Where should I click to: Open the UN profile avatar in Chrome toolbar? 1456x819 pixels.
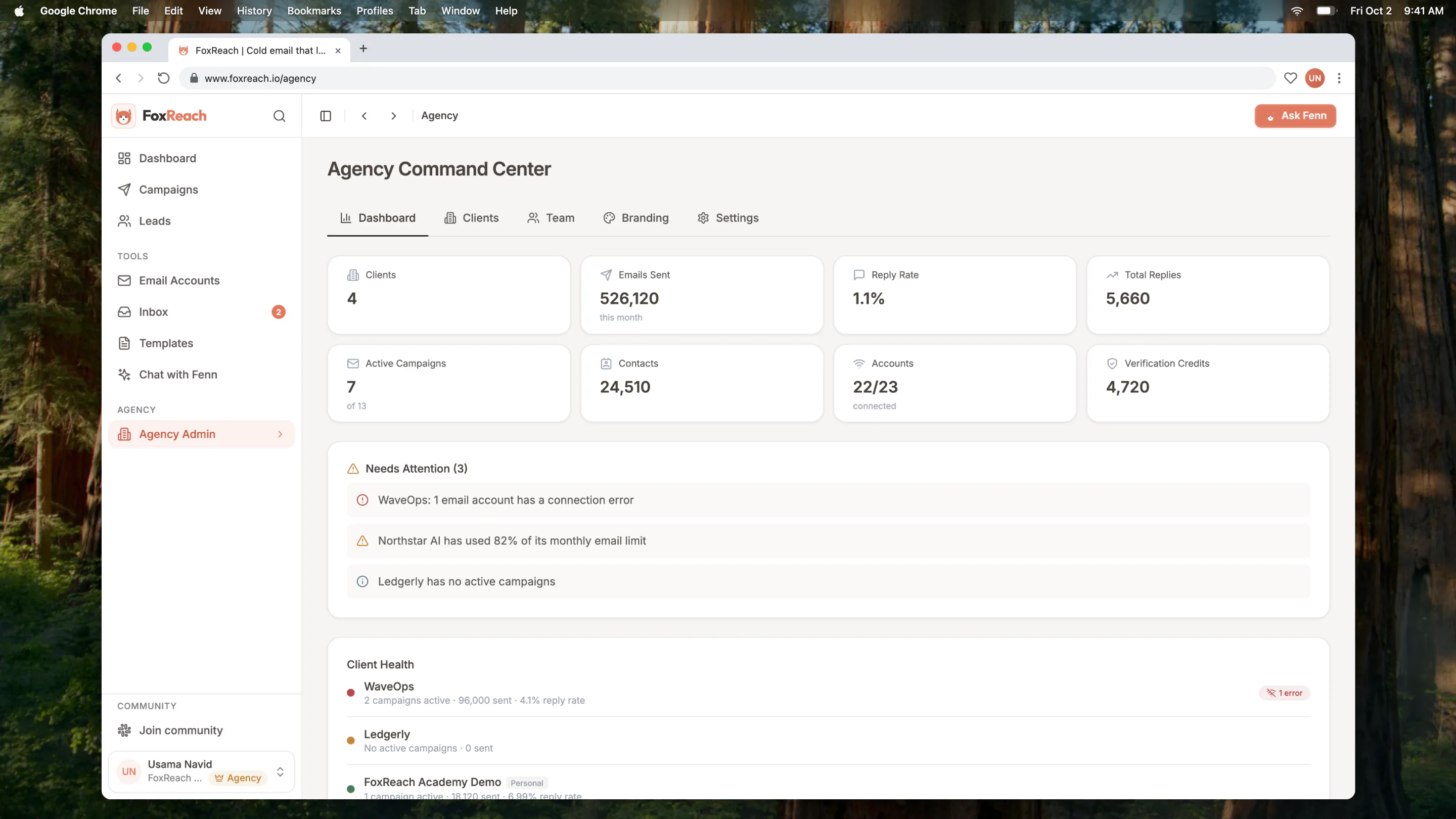(x=1315, y=78)
